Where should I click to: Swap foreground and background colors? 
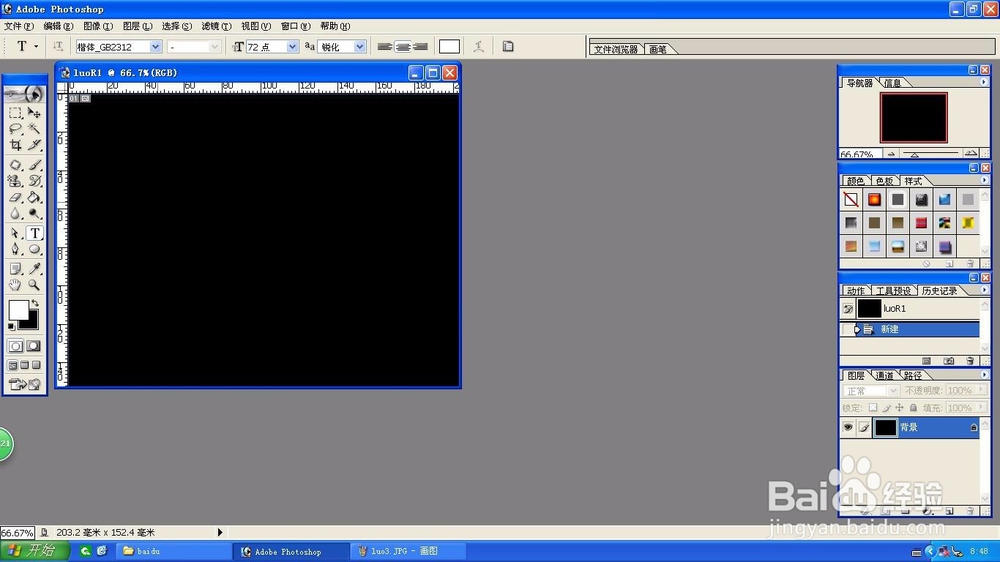pyautogui.click(x=35, y=304)
